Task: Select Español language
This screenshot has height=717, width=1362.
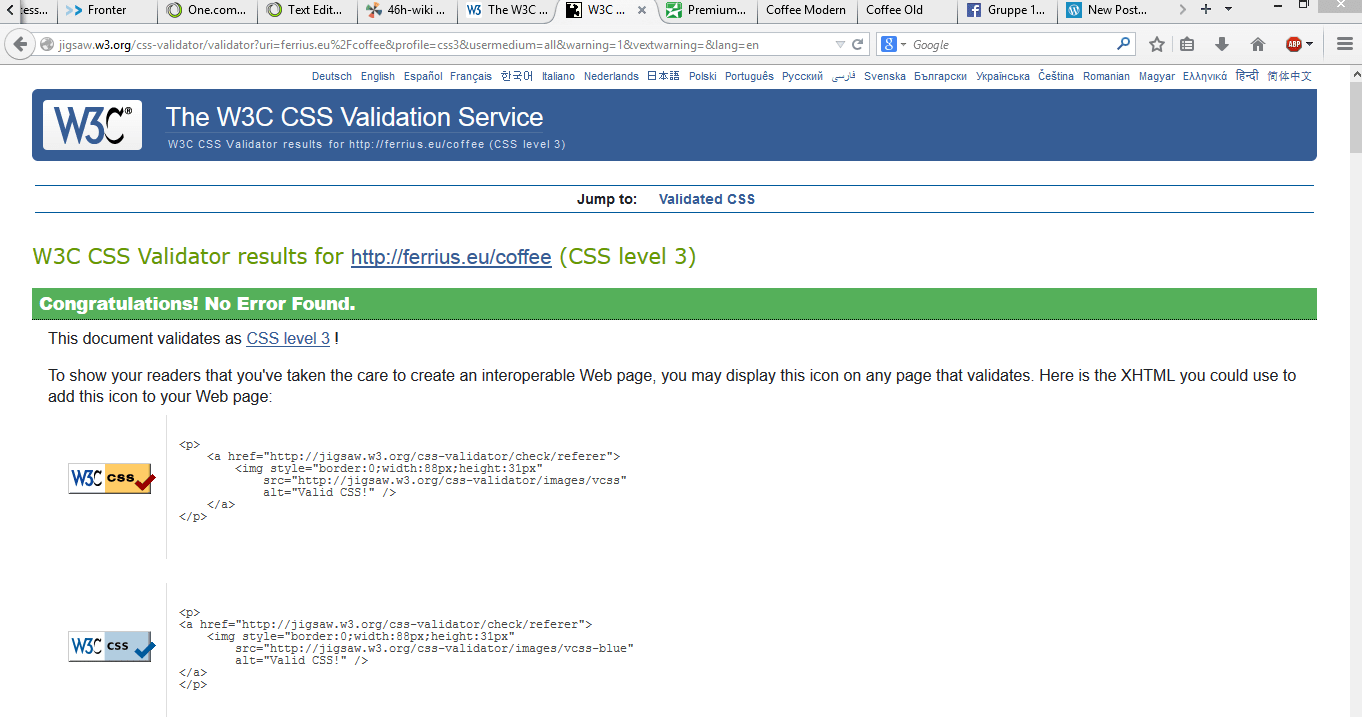Action: [x=423, y=76]
